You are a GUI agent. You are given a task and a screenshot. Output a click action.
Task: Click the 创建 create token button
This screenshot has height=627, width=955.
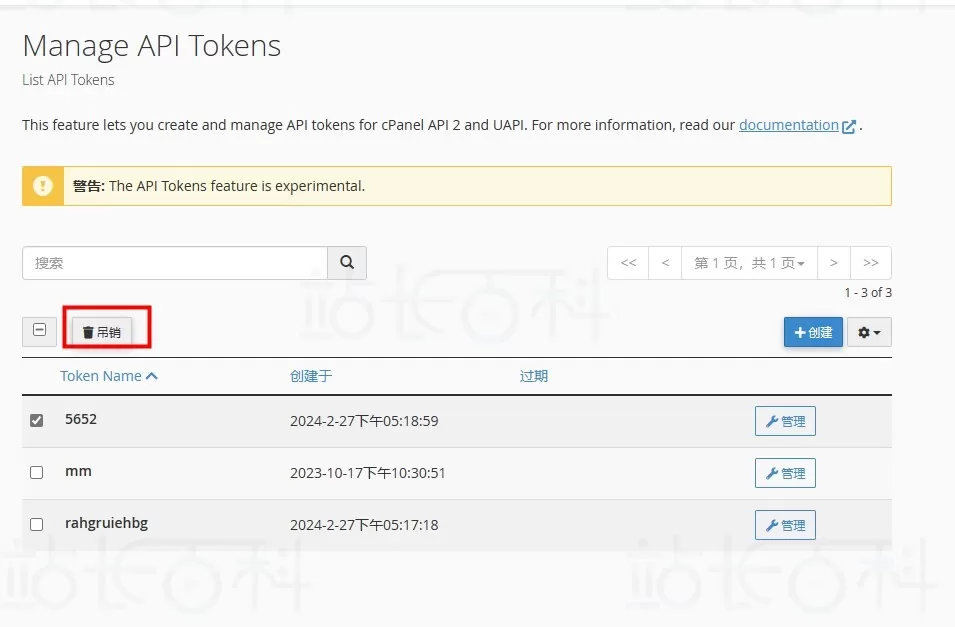[x=813, y=332]
